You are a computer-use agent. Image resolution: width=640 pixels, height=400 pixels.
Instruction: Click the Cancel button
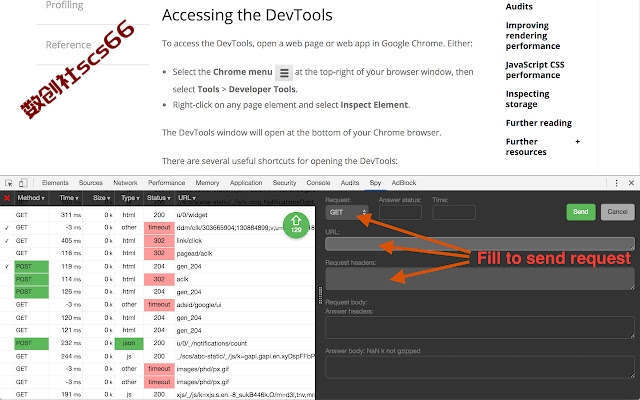click(618, 212)
